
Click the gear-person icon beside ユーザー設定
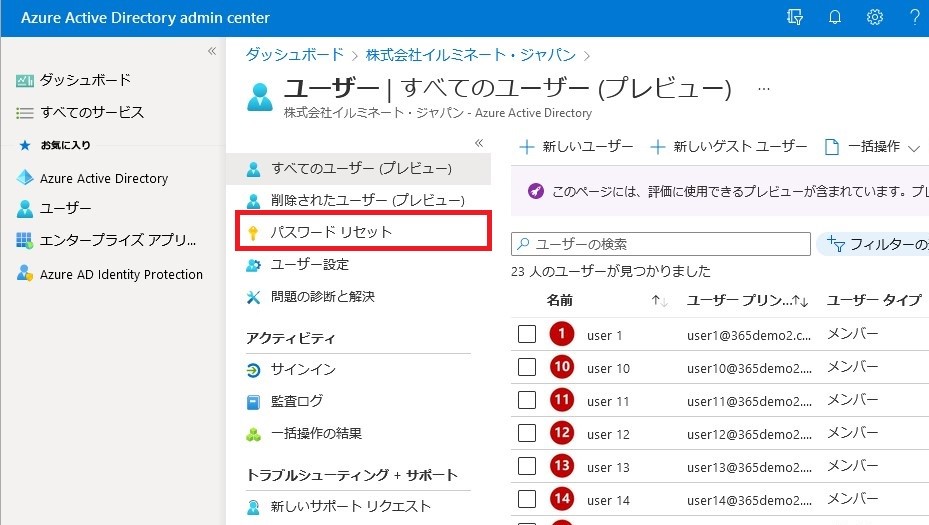pos(253,265)
